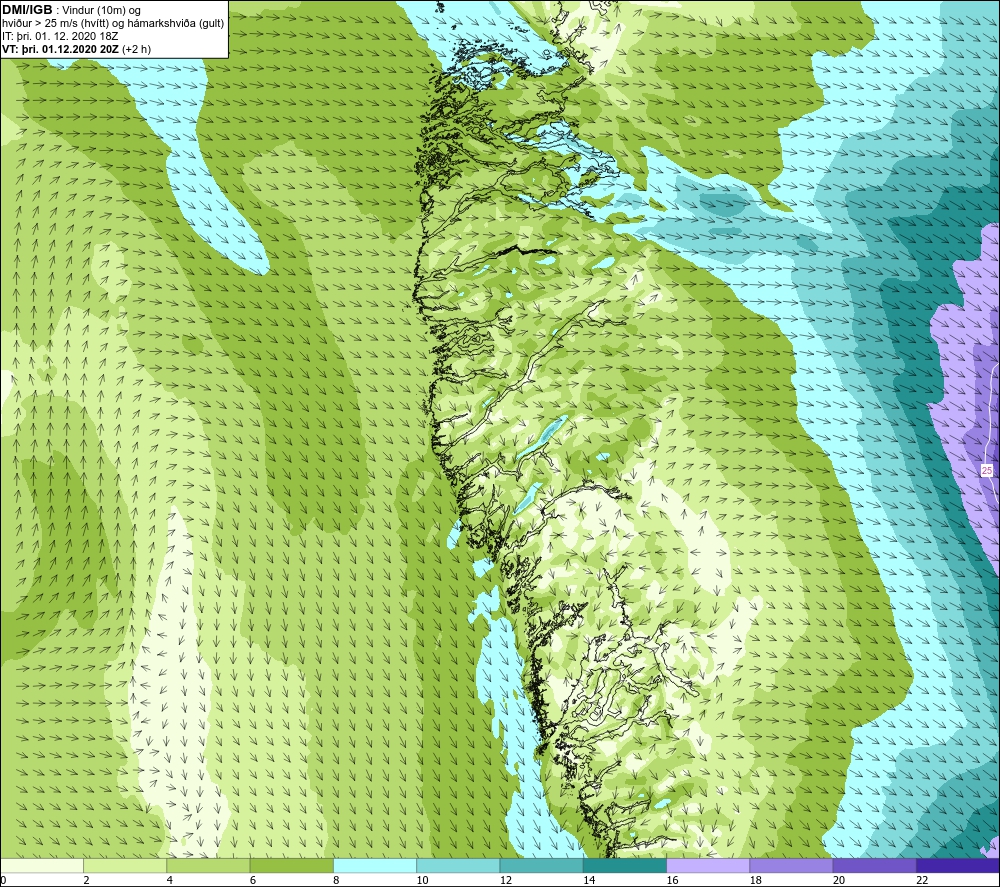This screenshot has height=887, width=1000.
Task: Click the teal 12–14 m/s legend swatch
Action: (541, 865)
